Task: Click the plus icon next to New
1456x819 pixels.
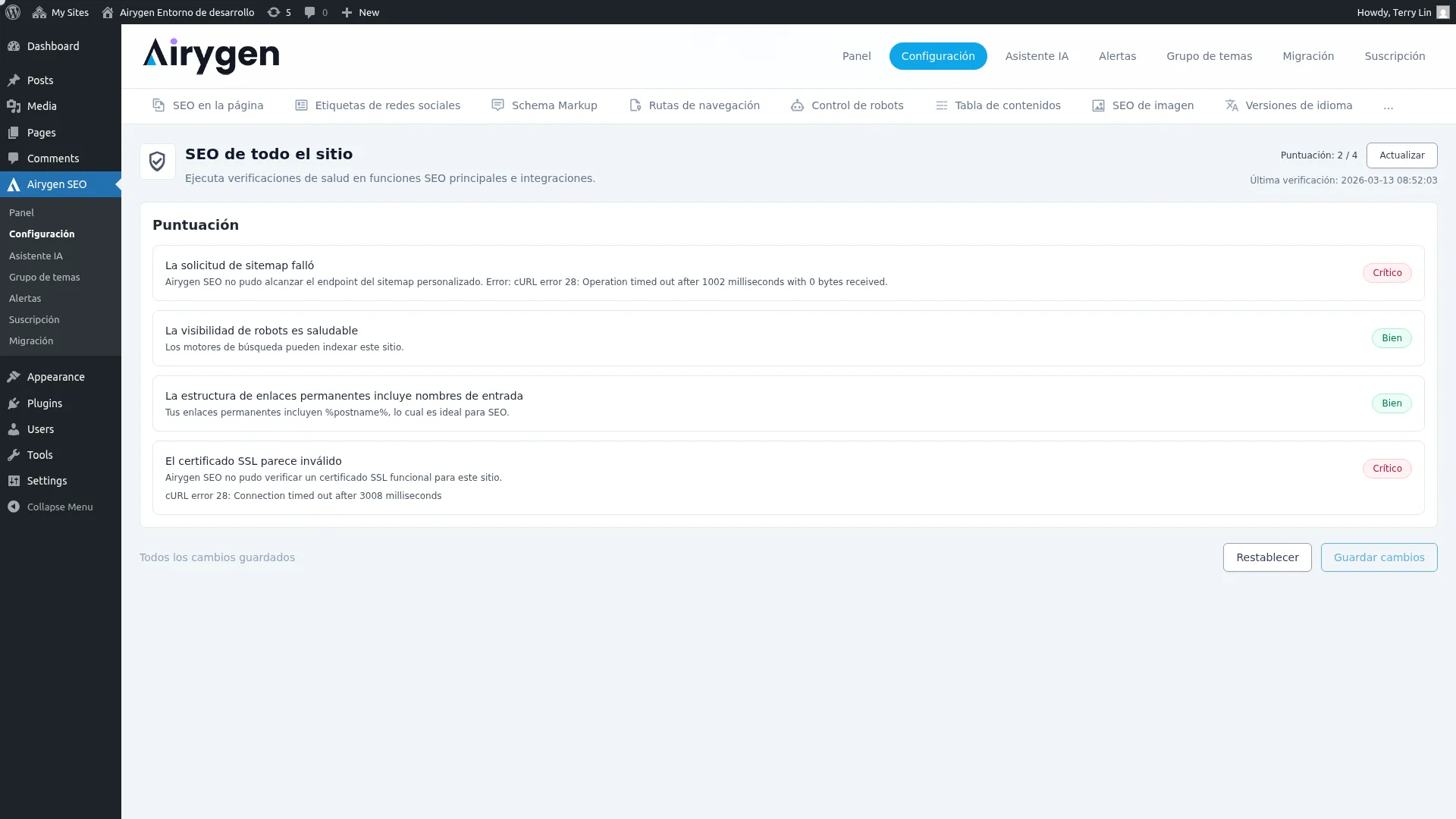Action: (347, 12)
